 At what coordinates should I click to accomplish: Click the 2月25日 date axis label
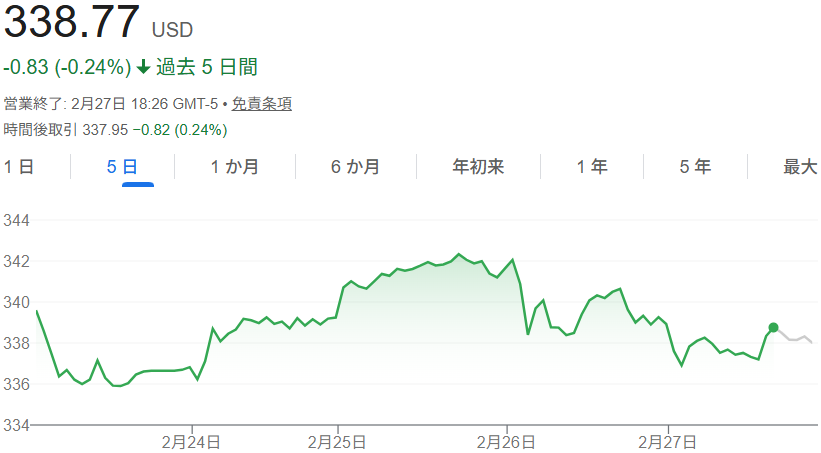[x=337, y=441]
